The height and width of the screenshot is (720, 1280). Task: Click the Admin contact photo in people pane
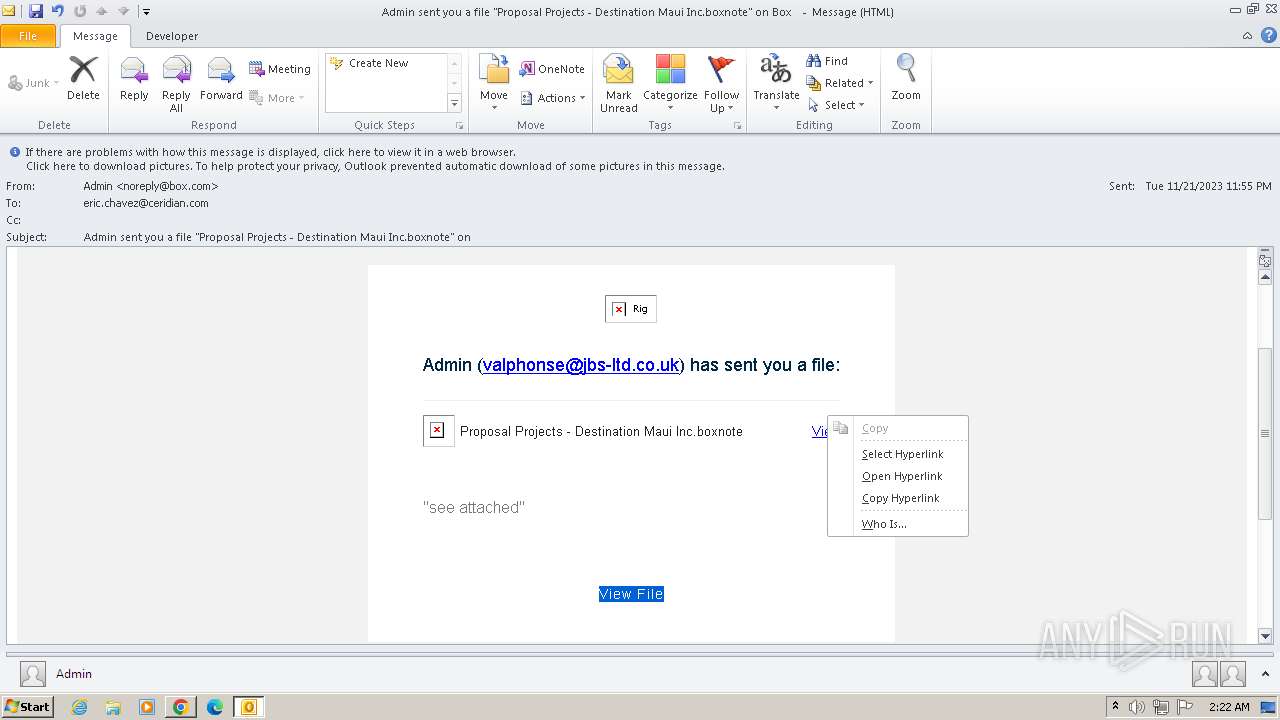[33, 674]
